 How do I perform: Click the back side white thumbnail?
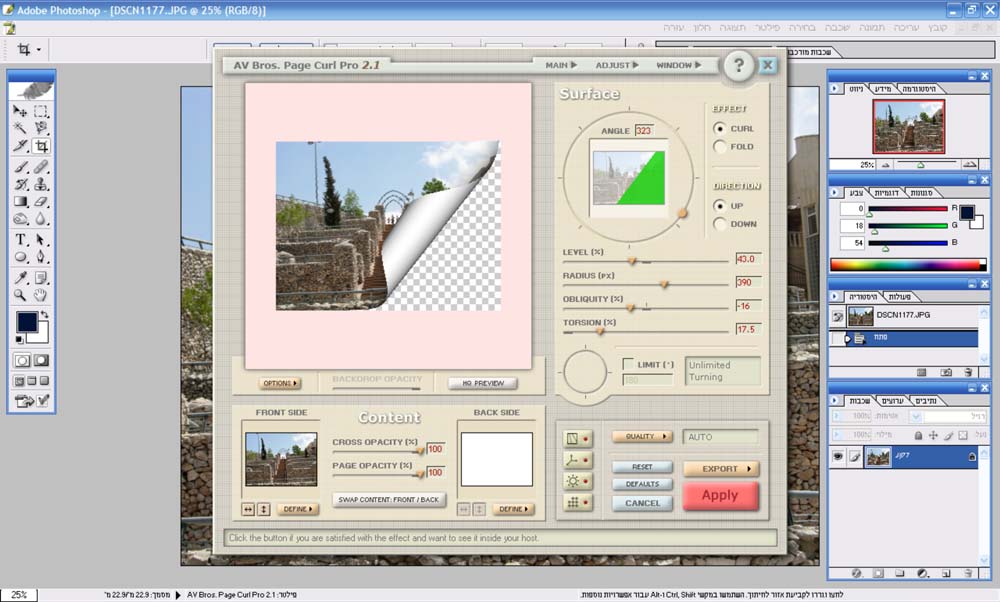497,459
